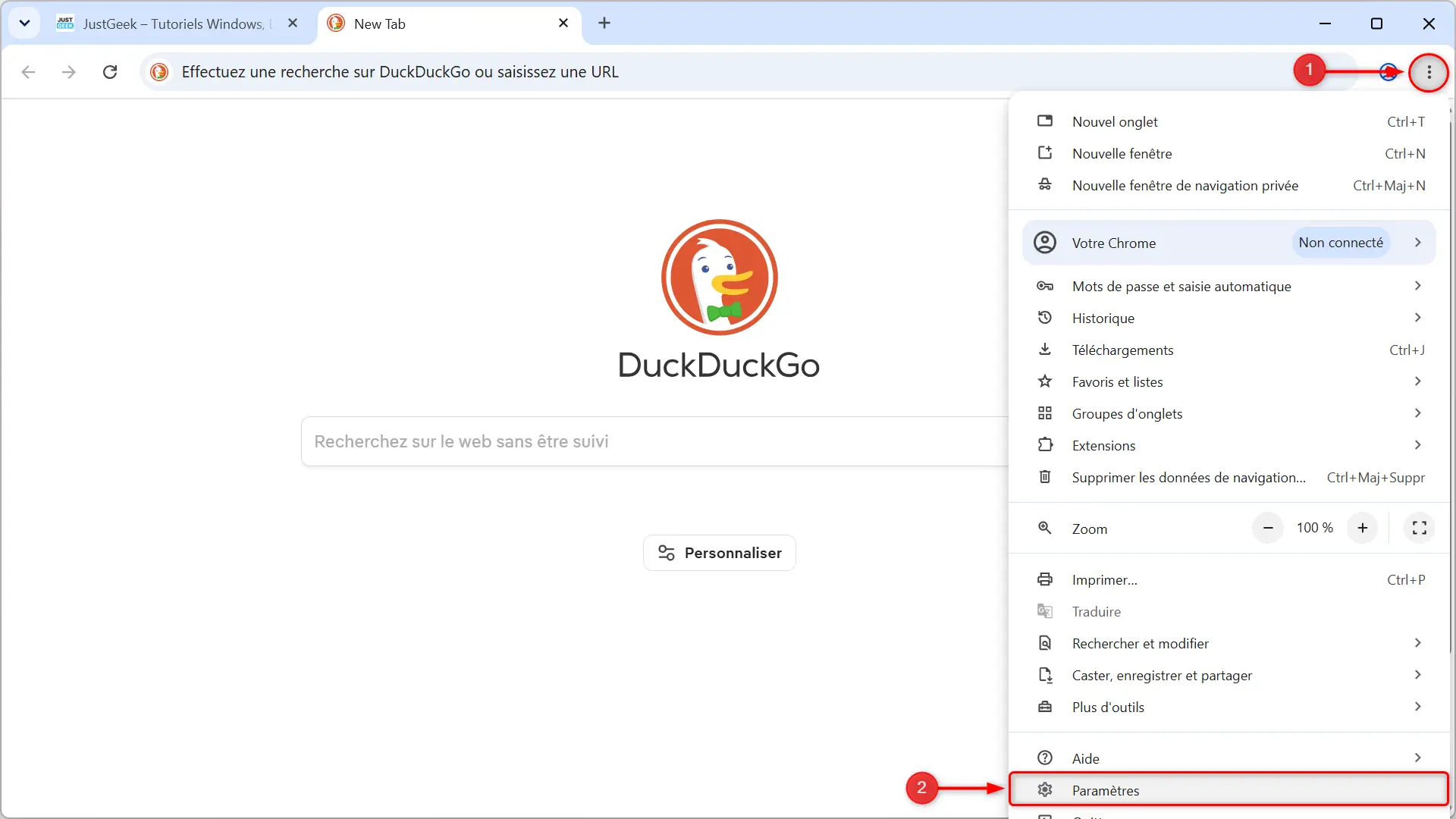Expand the Aide submenu
The image size is (1456, 819).
click(x=1229, y=758)
